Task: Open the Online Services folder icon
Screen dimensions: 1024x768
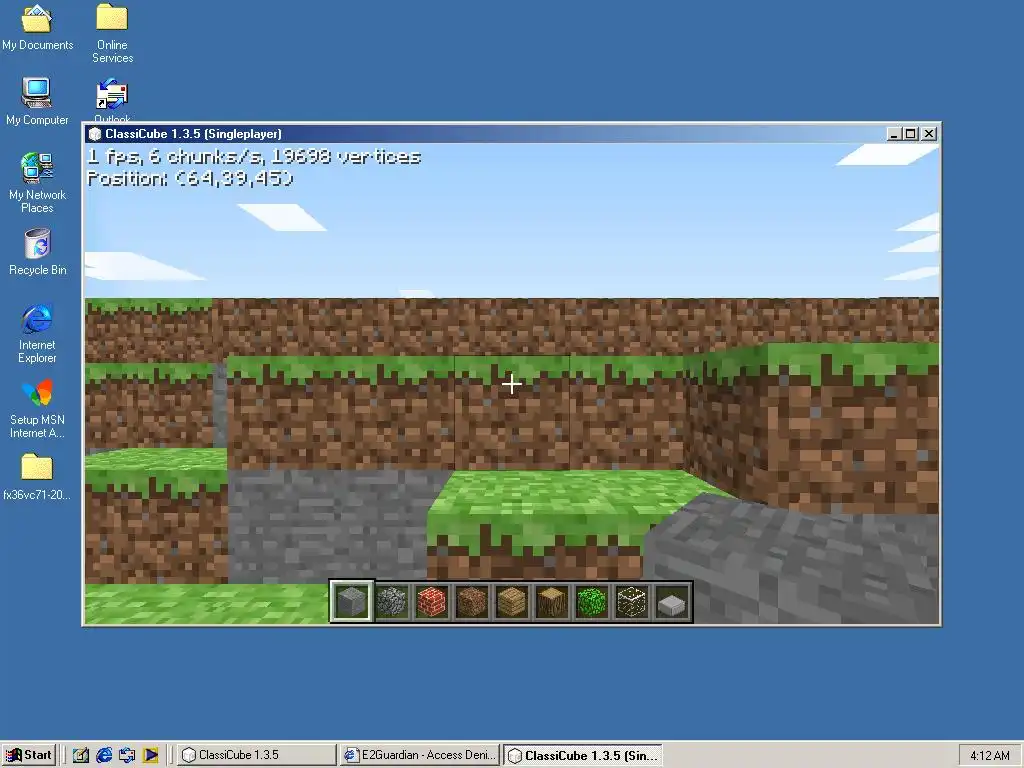Action: pyautogui.click(x=112, y=33)
